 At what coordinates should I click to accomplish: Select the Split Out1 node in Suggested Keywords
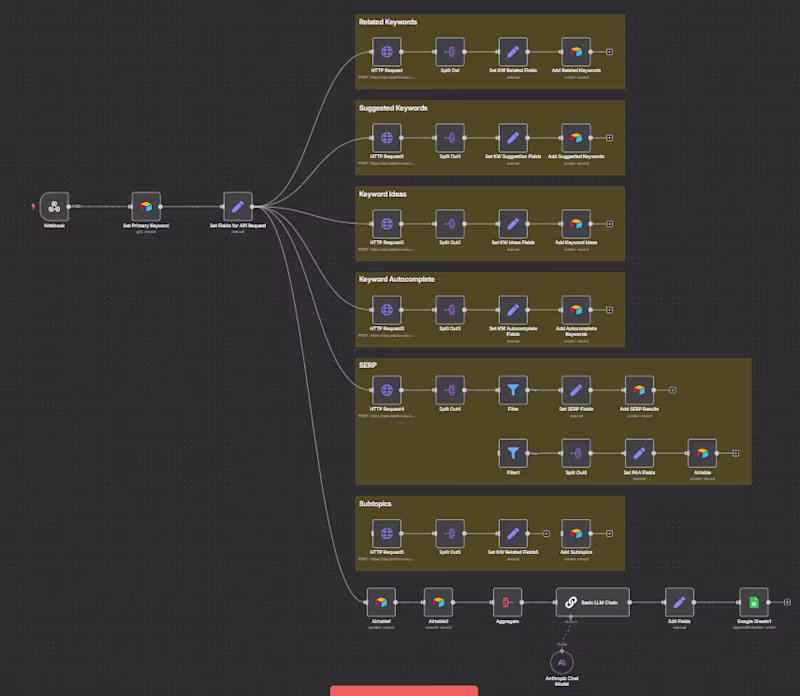pyautogui.click(x=450, y=138)
